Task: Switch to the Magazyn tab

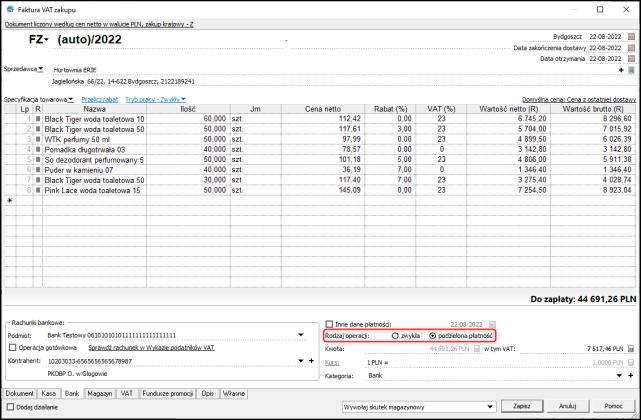Action: tap(99, 394)
